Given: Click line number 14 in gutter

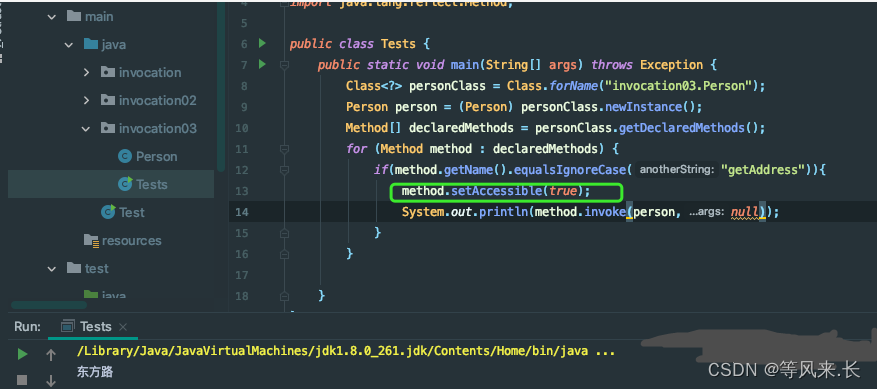Looking at the screenshot, I should pos(241,212).
